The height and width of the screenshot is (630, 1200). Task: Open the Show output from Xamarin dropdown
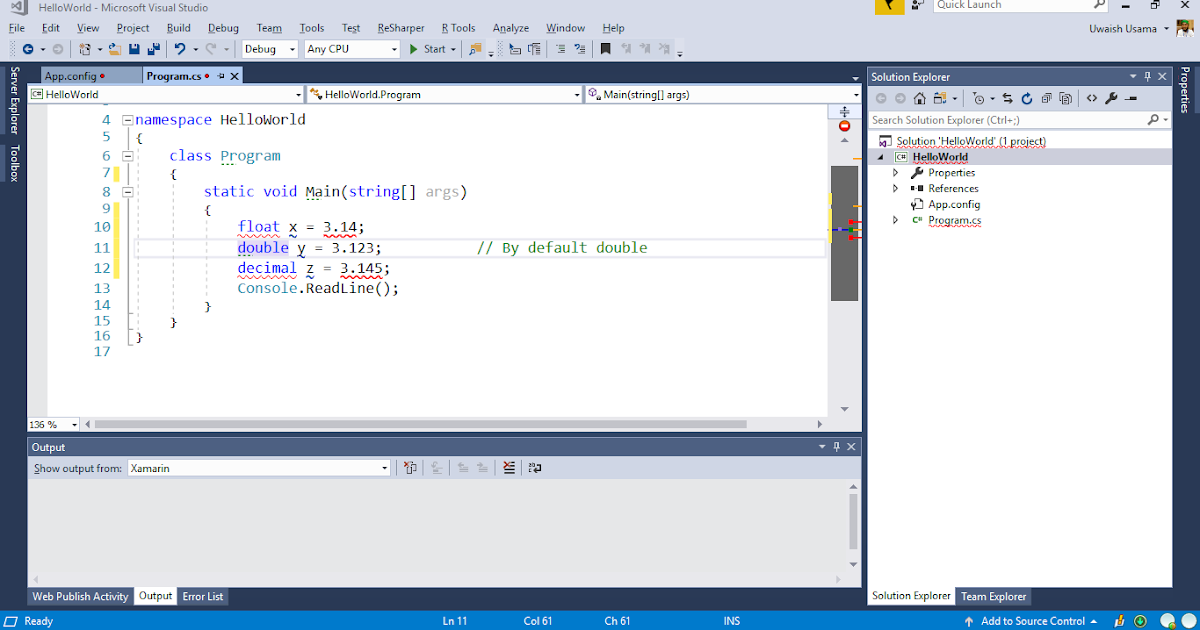[384, 467]
